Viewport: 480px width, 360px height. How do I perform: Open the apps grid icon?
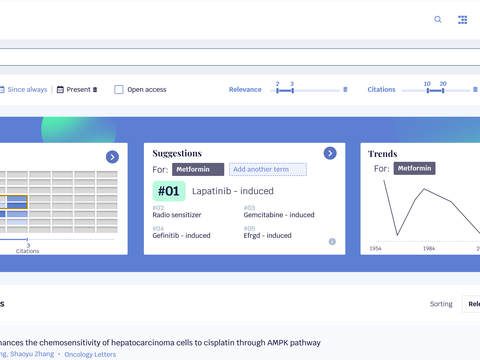pos(462,20)
